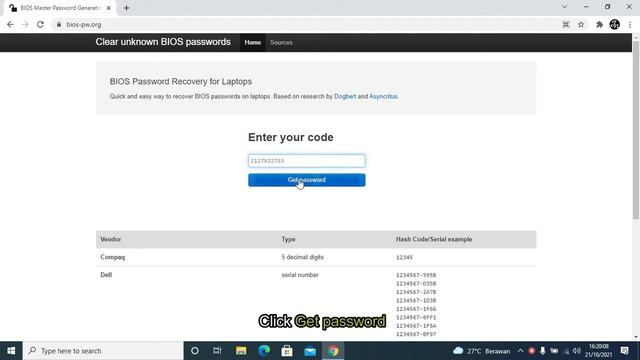
Task: Click the code entry field
Action: [307, 161]
